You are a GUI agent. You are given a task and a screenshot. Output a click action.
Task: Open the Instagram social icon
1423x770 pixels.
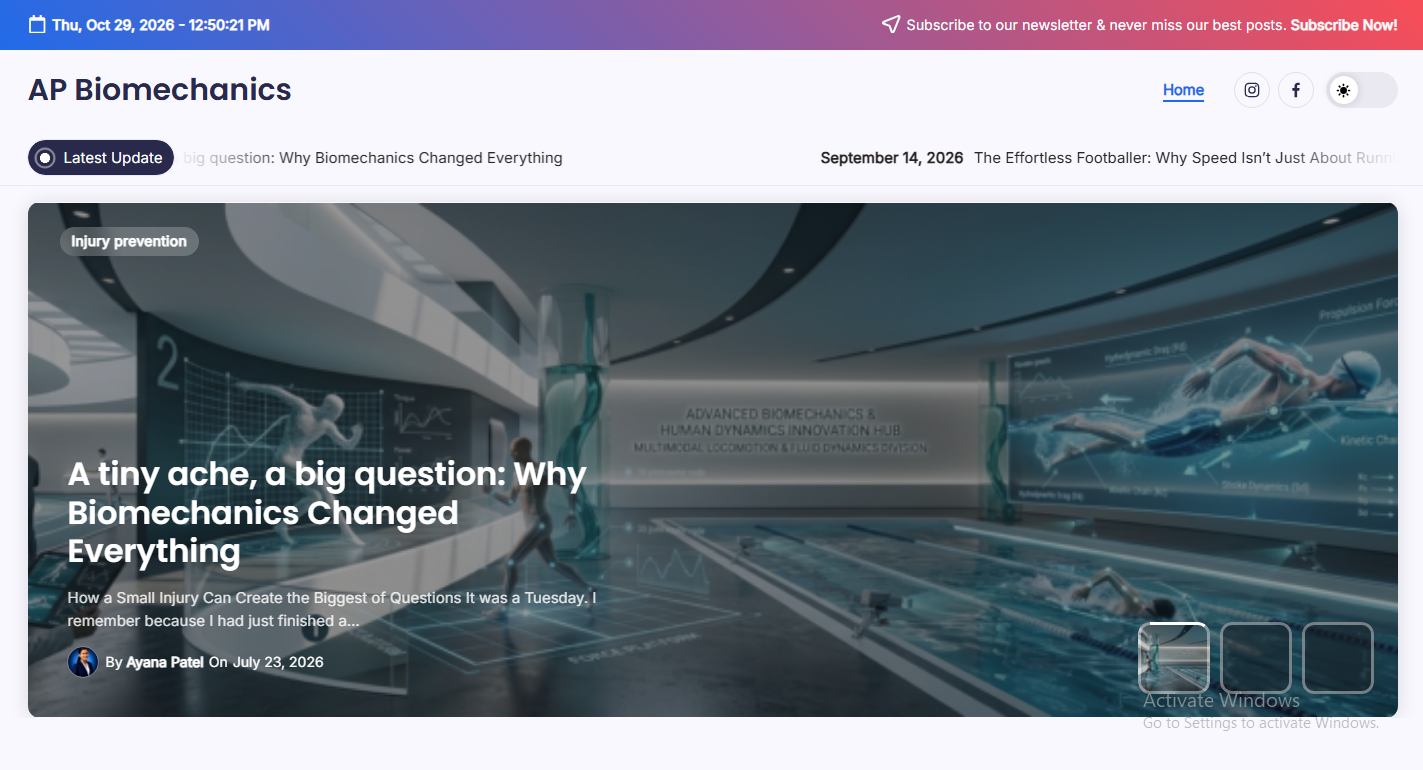tap(1251, 90)
